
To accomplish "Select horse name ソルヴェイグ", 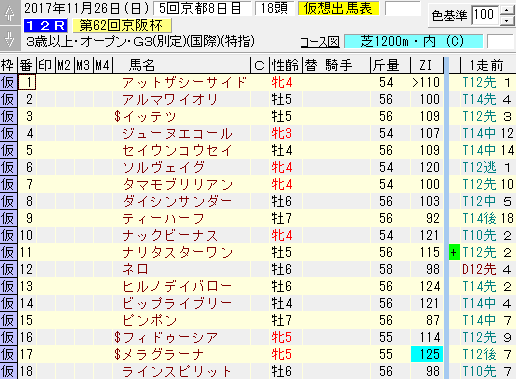I will [163, 167].
